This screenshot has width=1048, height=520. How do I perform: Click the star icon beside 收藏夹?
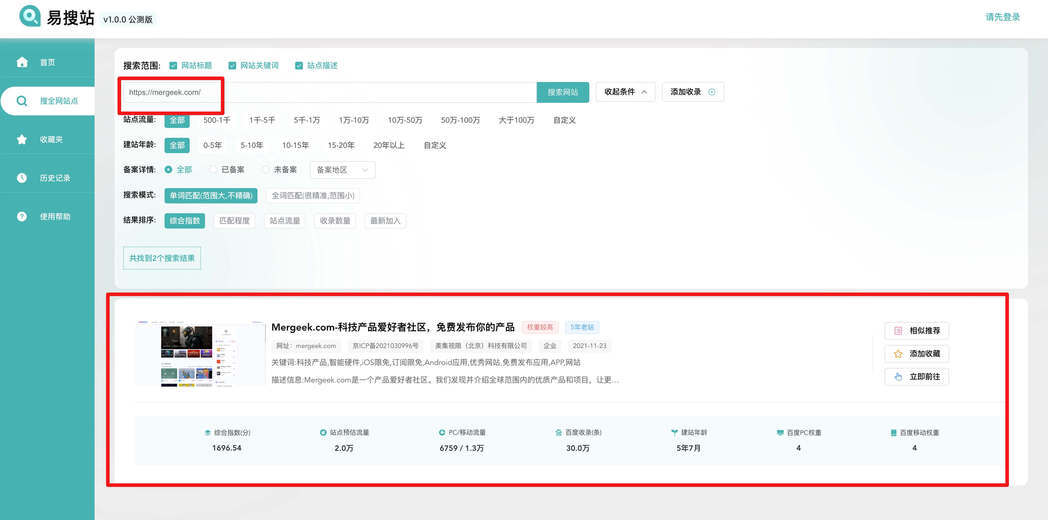click(x=22, y=139)
